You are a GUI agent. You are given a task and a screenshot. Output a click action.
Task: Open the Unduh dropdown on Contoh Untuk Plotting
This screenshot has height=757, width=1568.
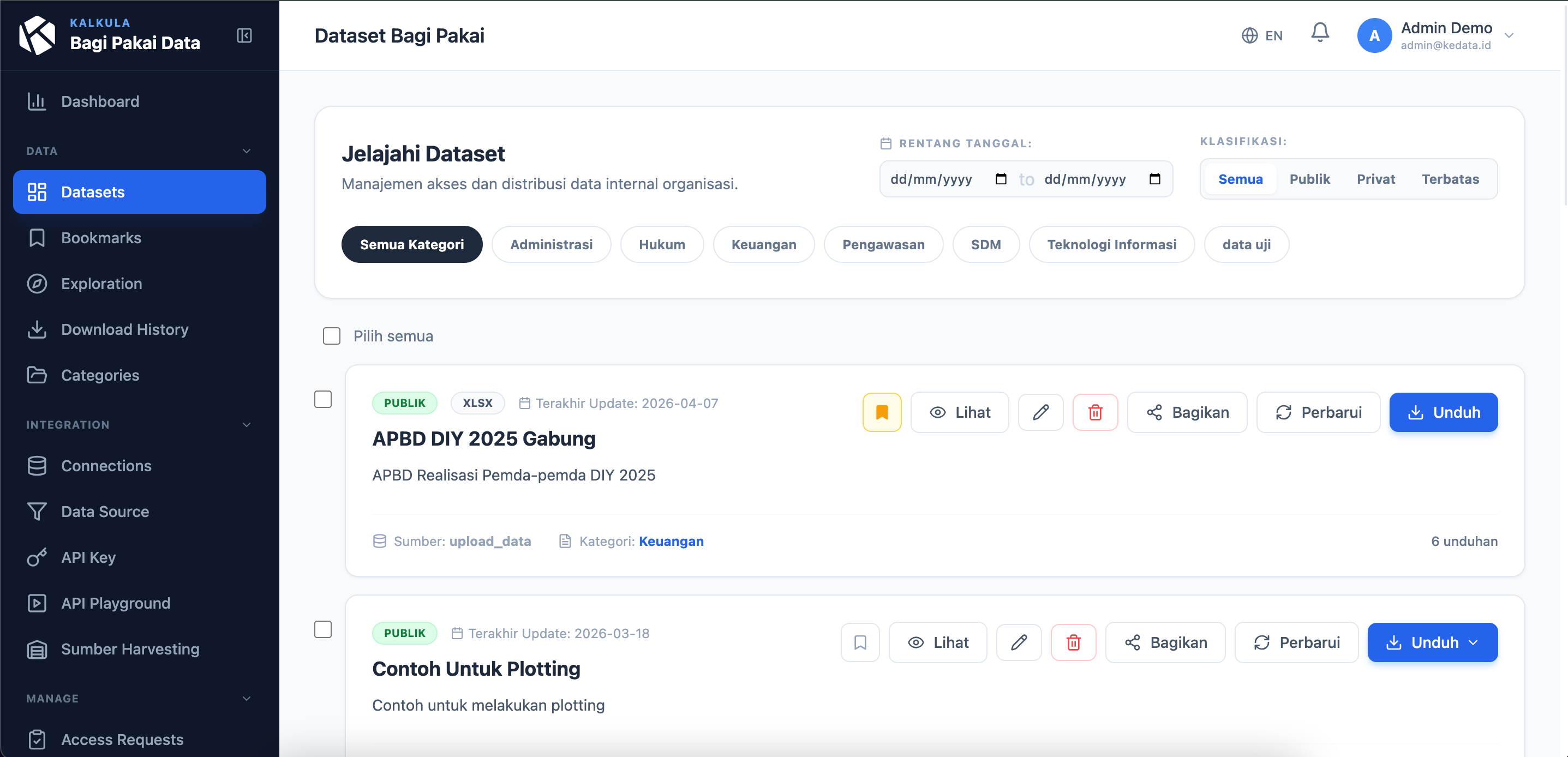click(1474, 642)
